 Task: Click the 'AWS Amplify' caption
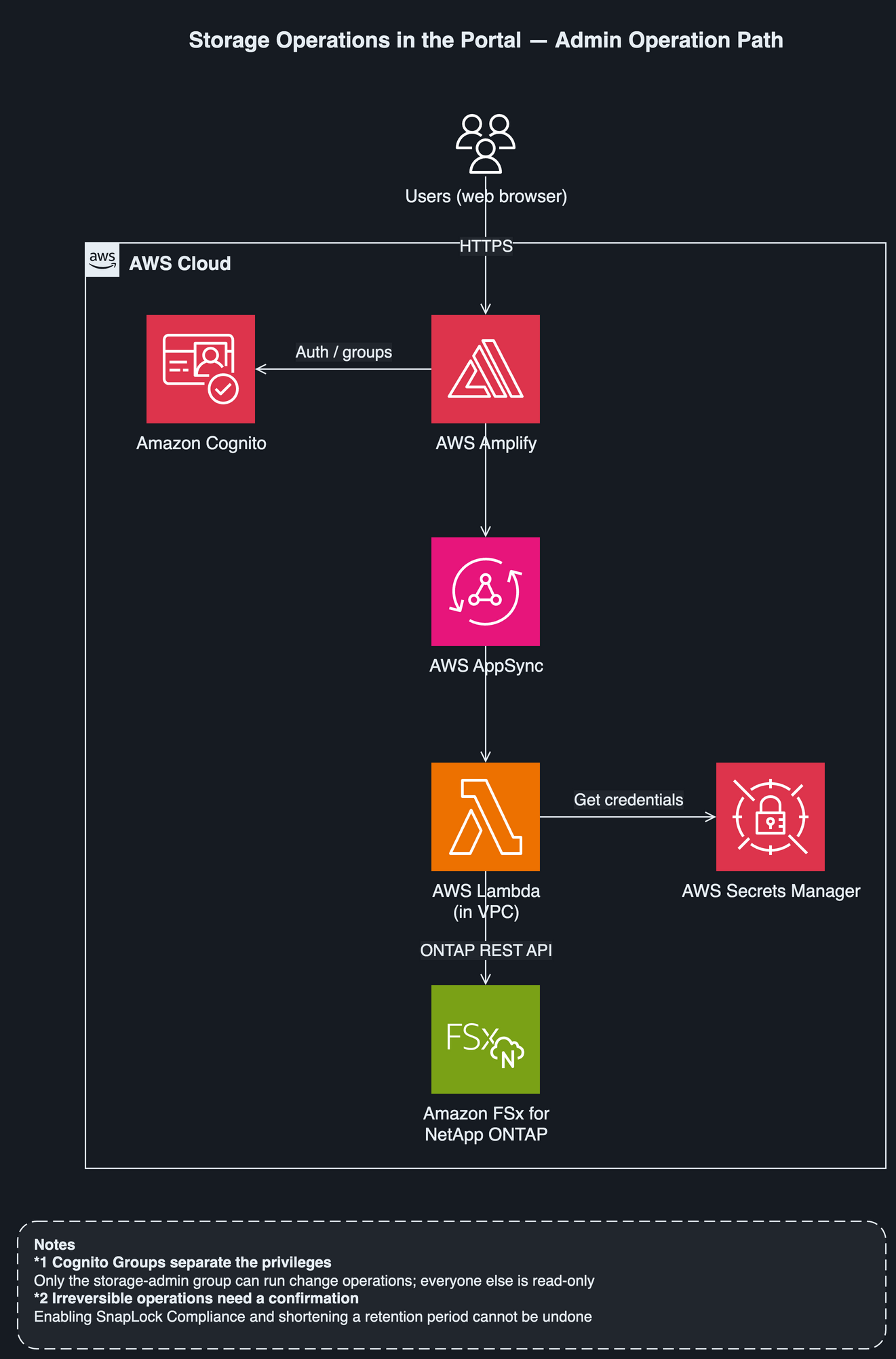pos(486,443)
